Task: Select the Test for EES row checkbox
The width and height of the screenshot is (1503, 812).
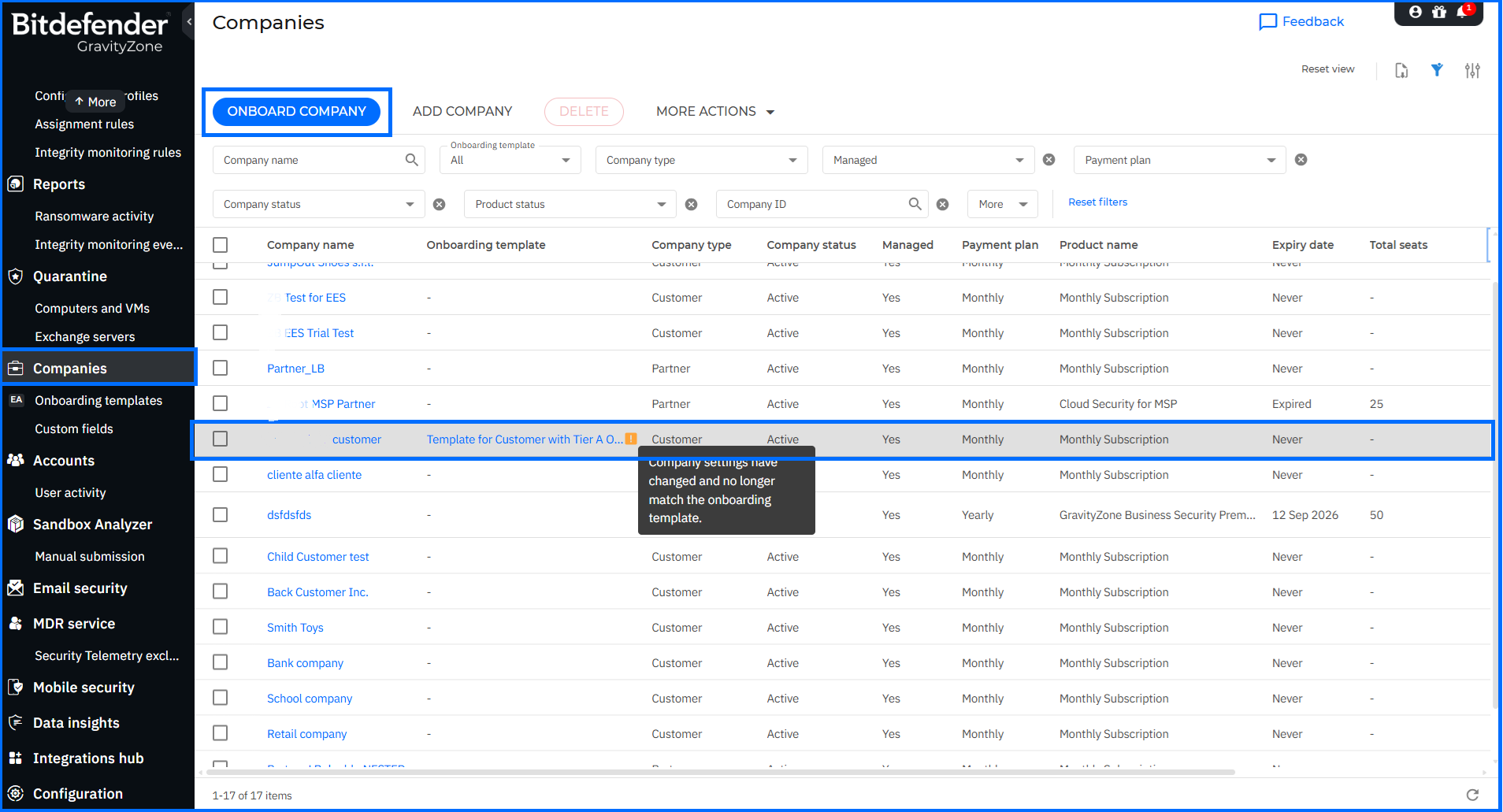Action: click(x=221, y=298)
